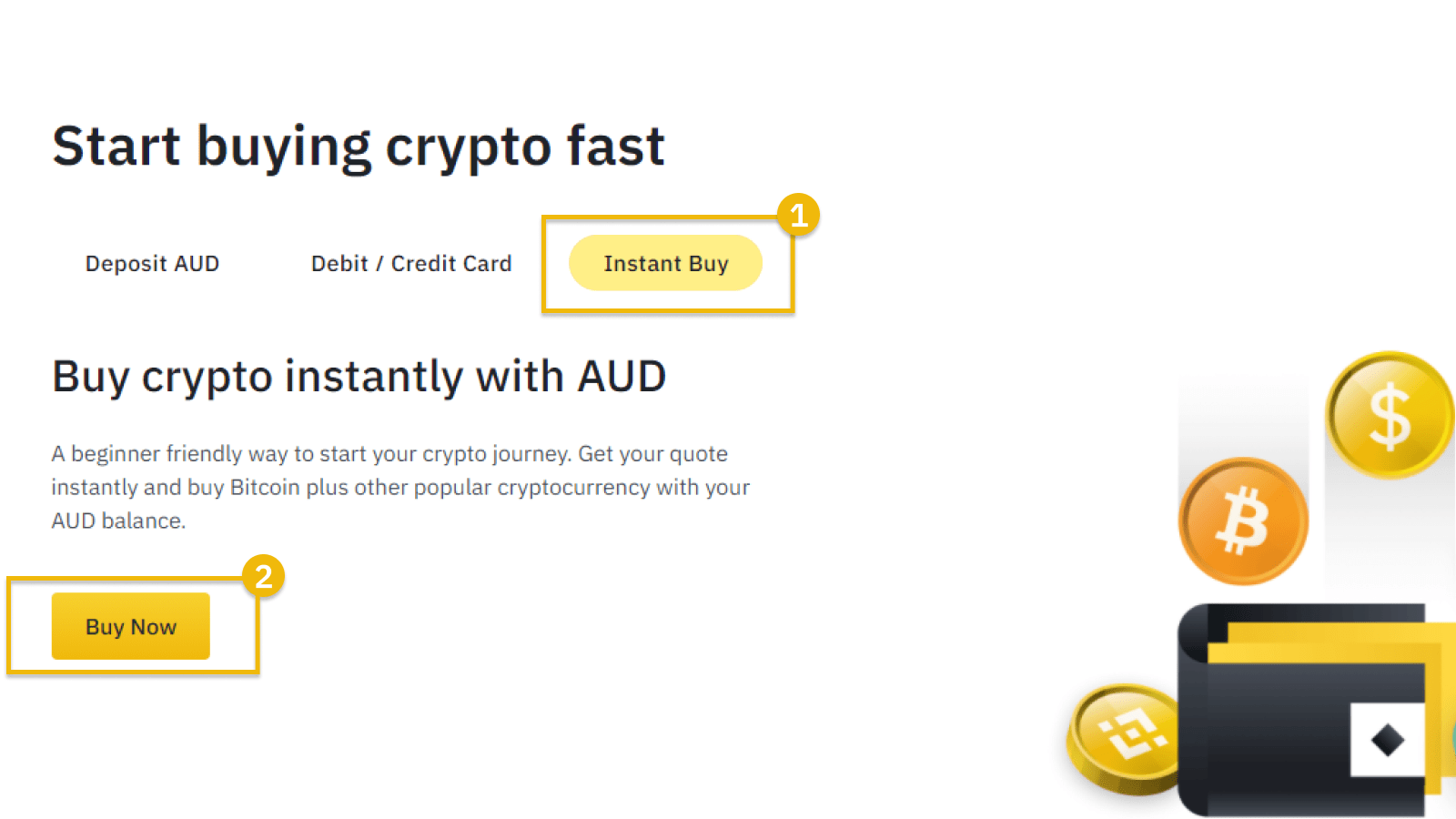
Task: Click the 'Start buying crypto fast' heading
Action: [359, 147]
